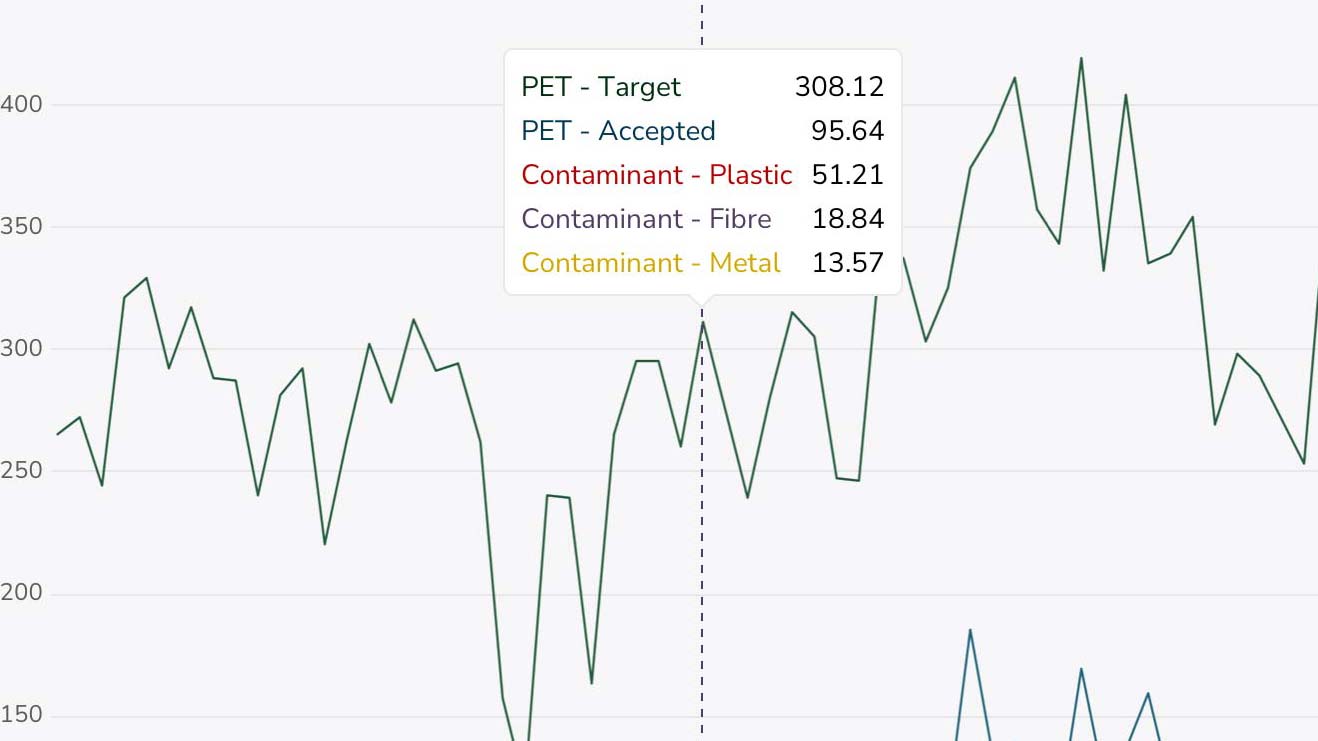Click the 250 y-axis label

(20, 471)
